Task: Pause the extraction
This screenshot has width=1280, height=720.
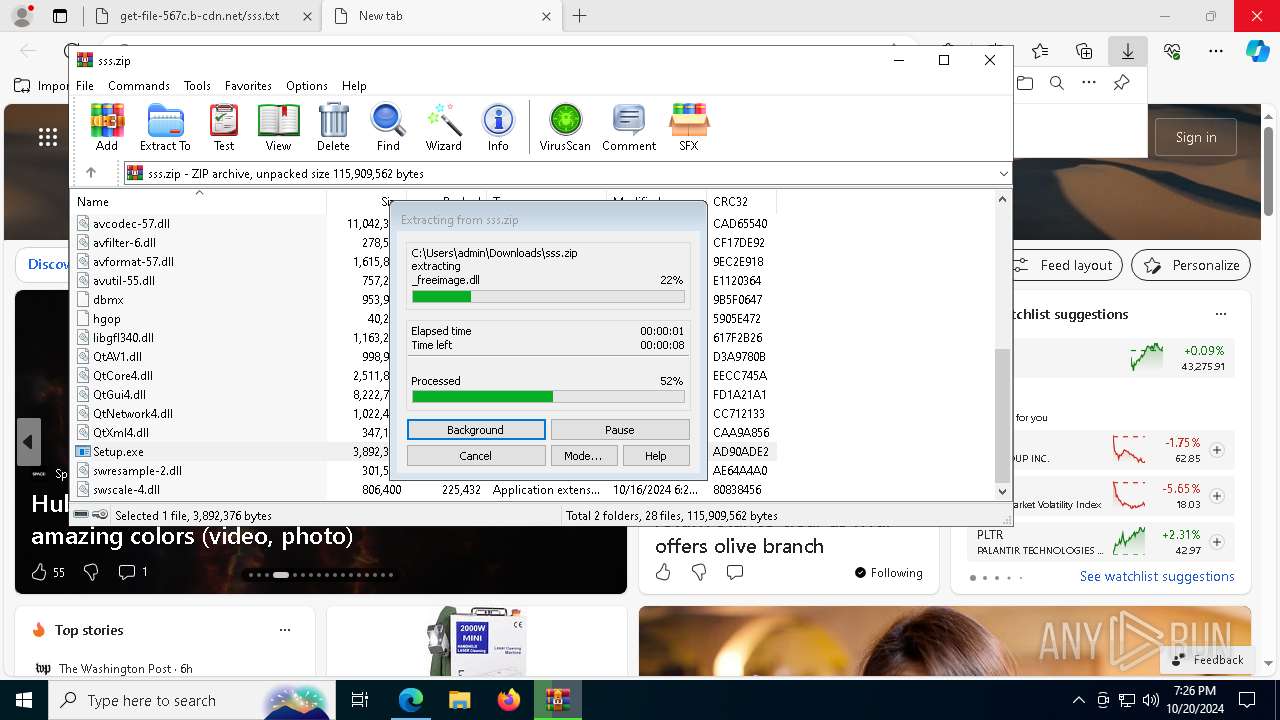Action: pos(620,430)
